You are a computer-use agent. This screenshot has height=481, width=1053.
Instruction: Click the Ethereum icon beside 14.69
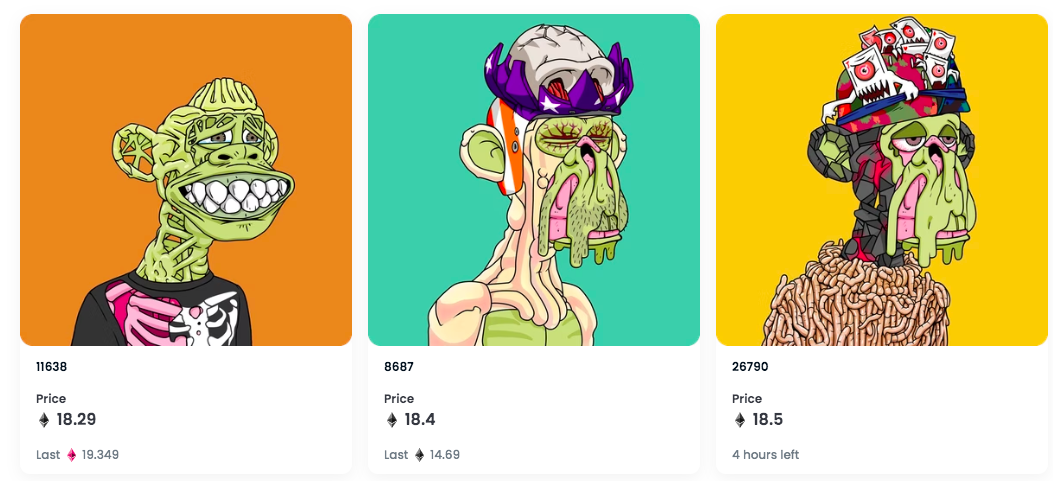coord(420,455)
